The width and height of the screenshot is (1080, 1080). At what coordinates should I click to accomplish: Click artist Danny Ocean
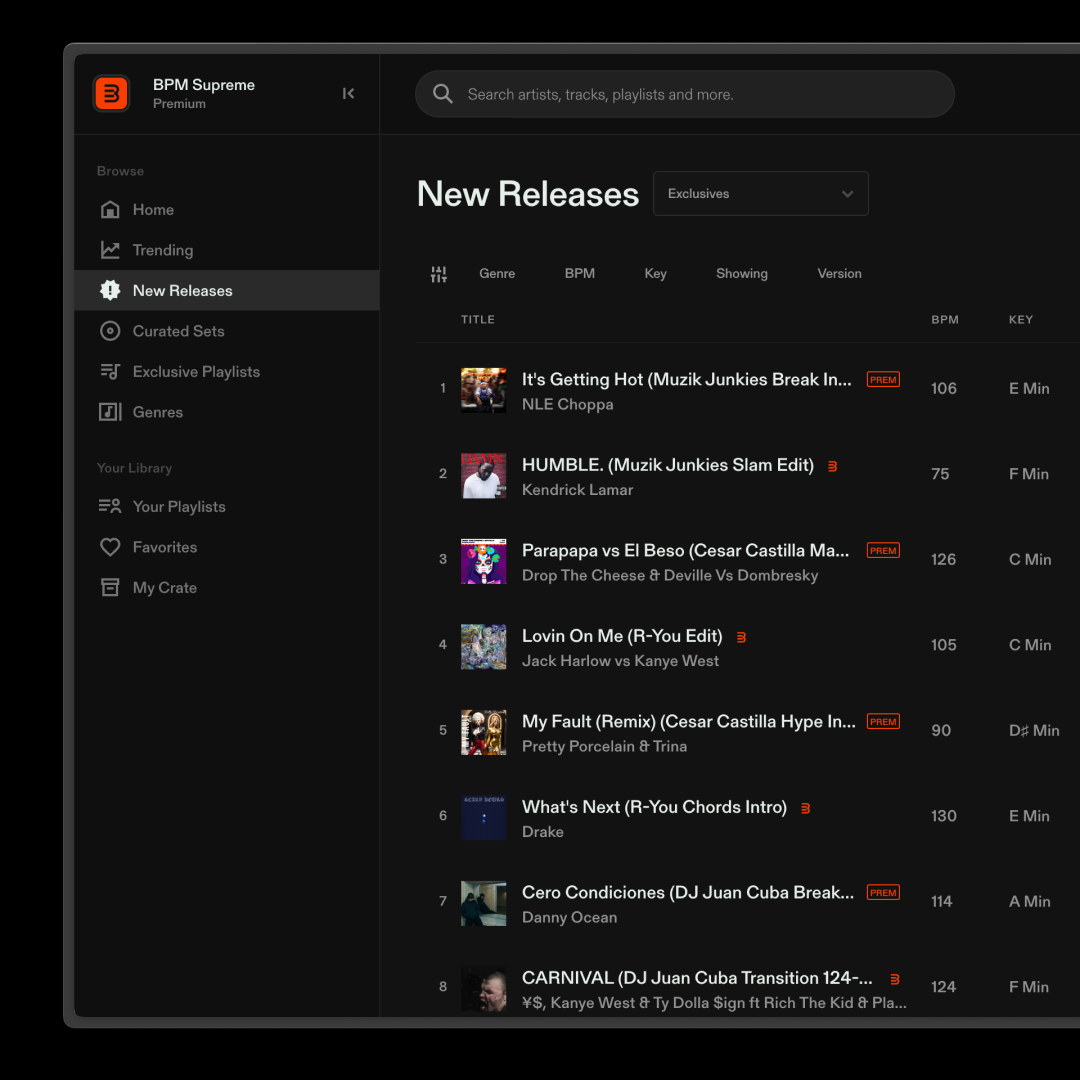click(x=569, y=917)
